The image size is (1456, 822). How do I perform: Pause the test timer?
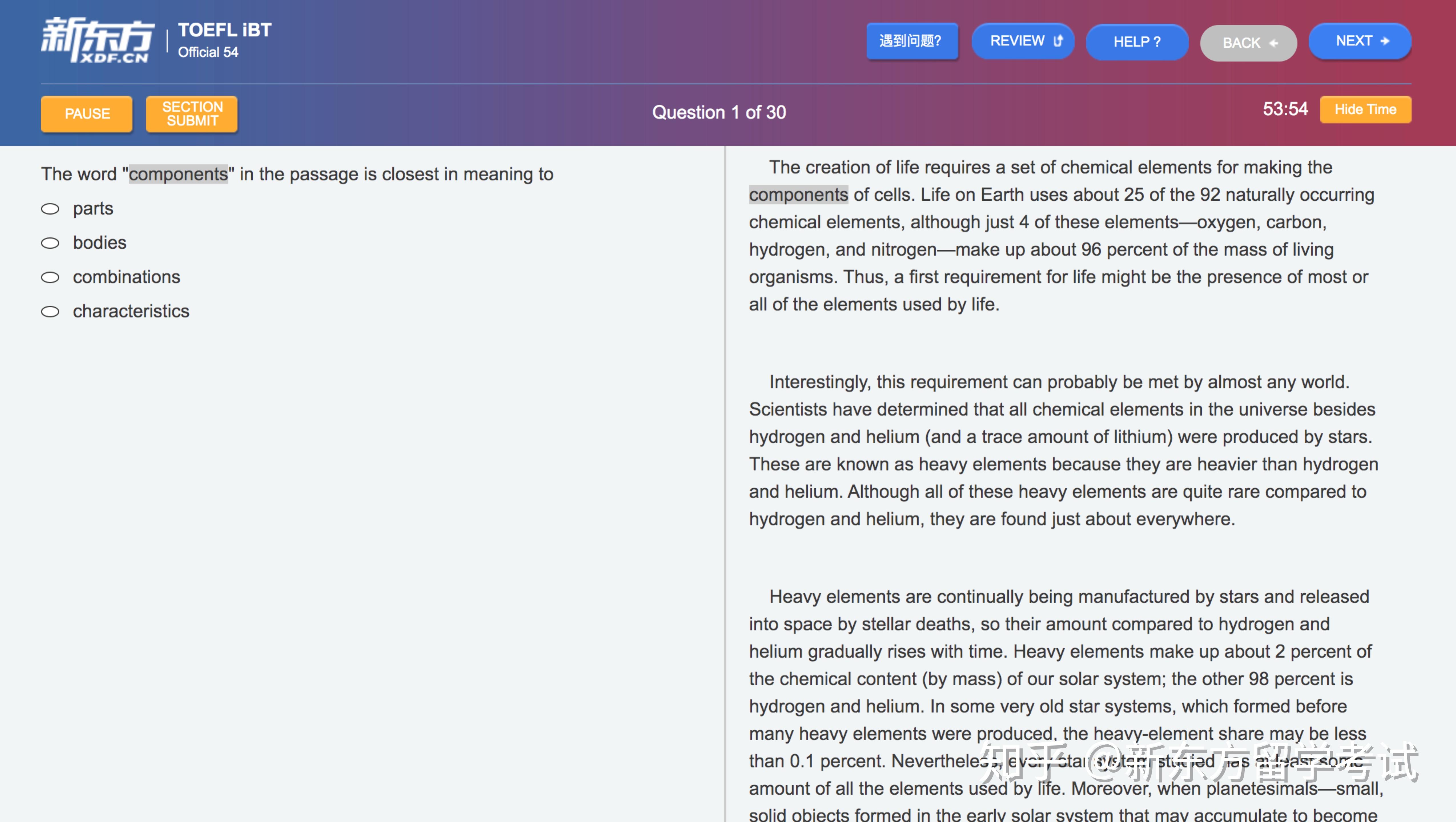coord(87,114)
